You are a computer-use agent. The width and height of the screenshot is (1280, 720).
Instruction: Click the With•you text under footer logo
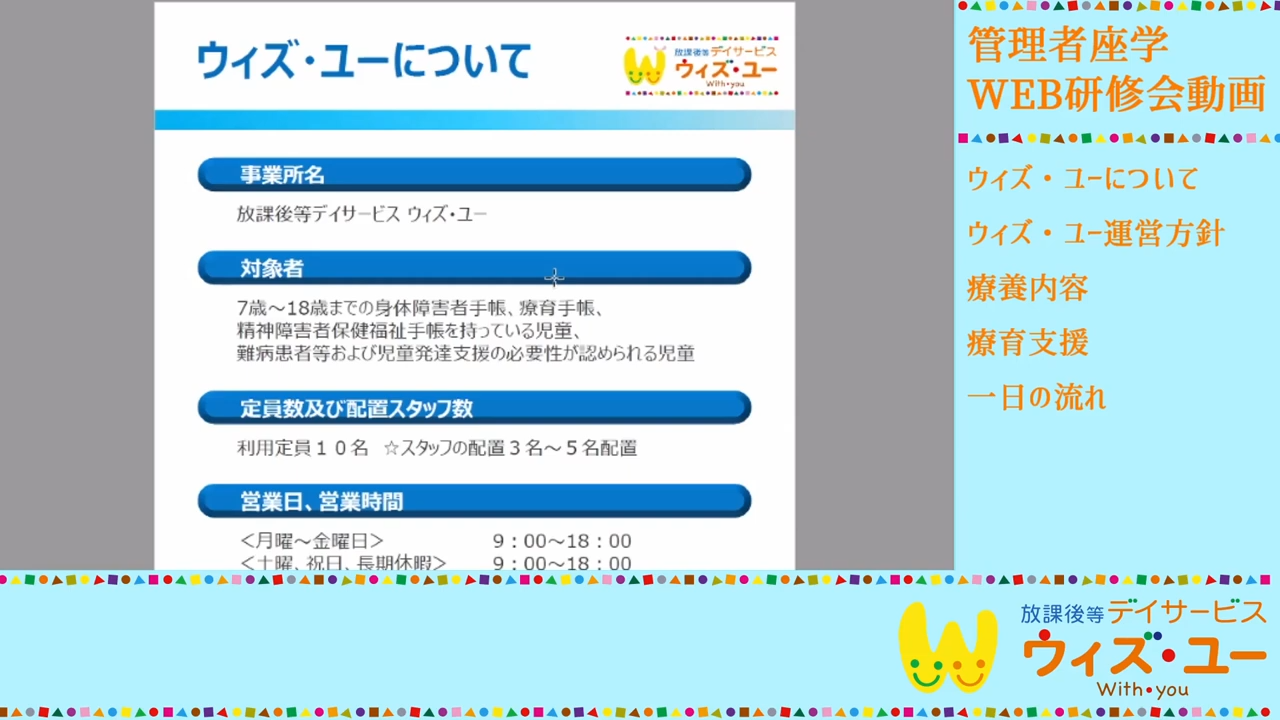tap(1142, 689)
